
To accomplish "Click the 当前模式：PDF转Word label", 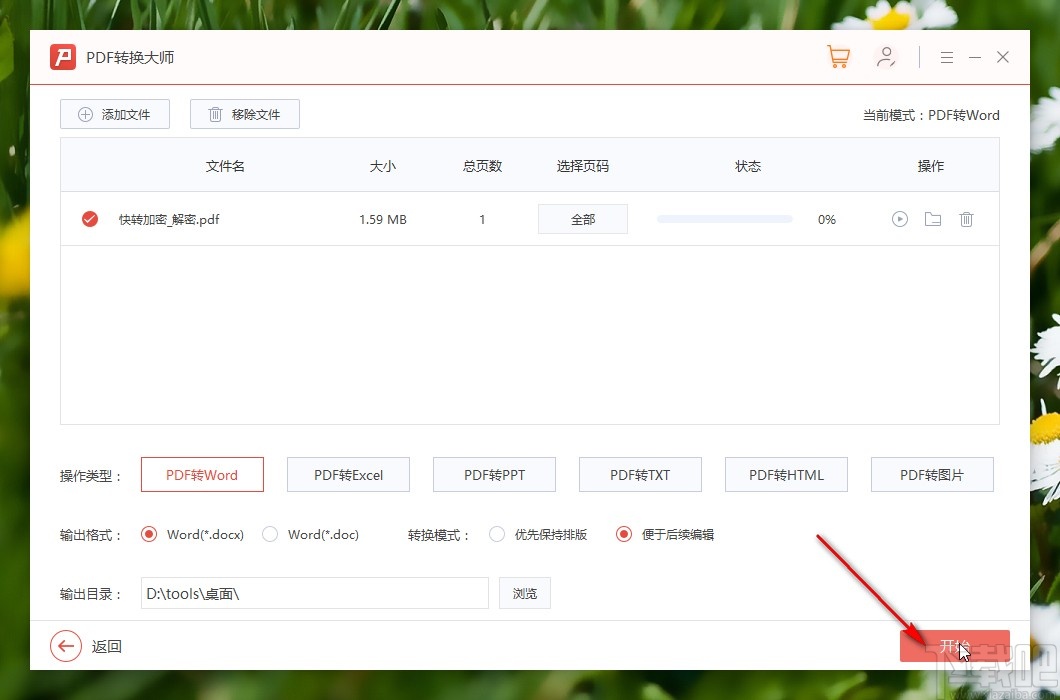I will [x=931, y=115].
